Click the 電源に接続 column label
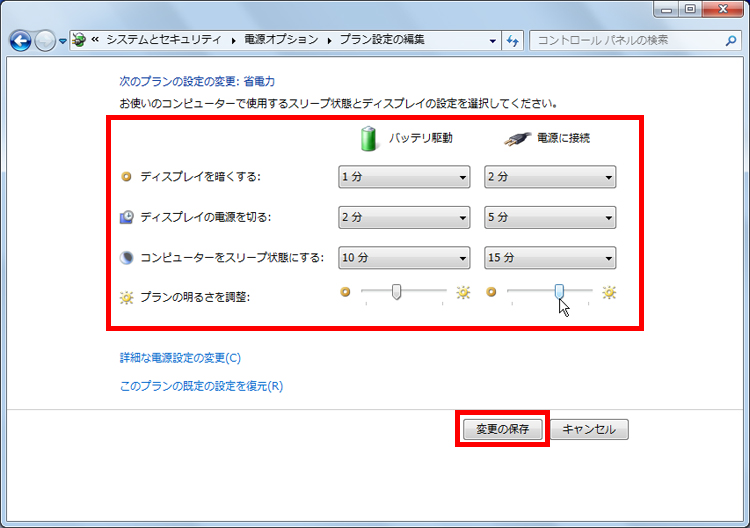 coord(563,139)
